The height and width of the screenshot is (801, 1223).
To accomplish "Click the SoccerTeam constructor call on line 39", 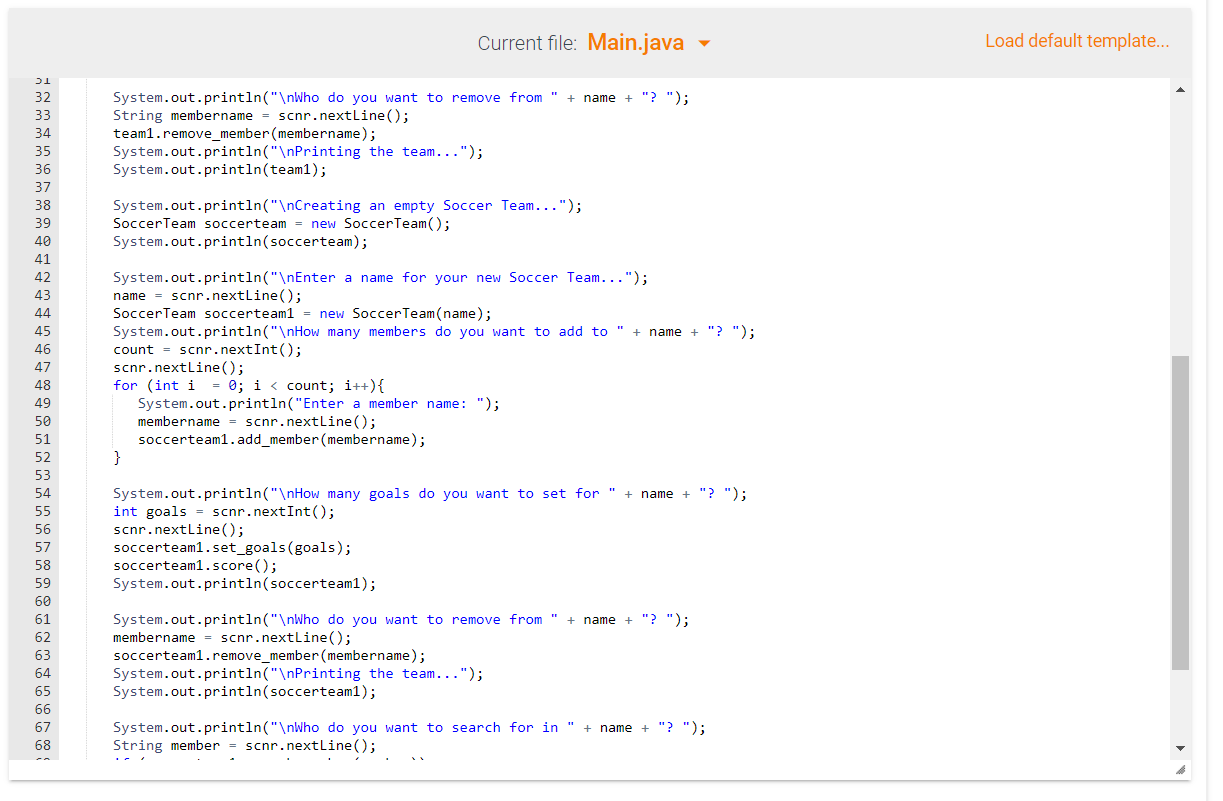I will pyautogui.click(x=388, y=223).
